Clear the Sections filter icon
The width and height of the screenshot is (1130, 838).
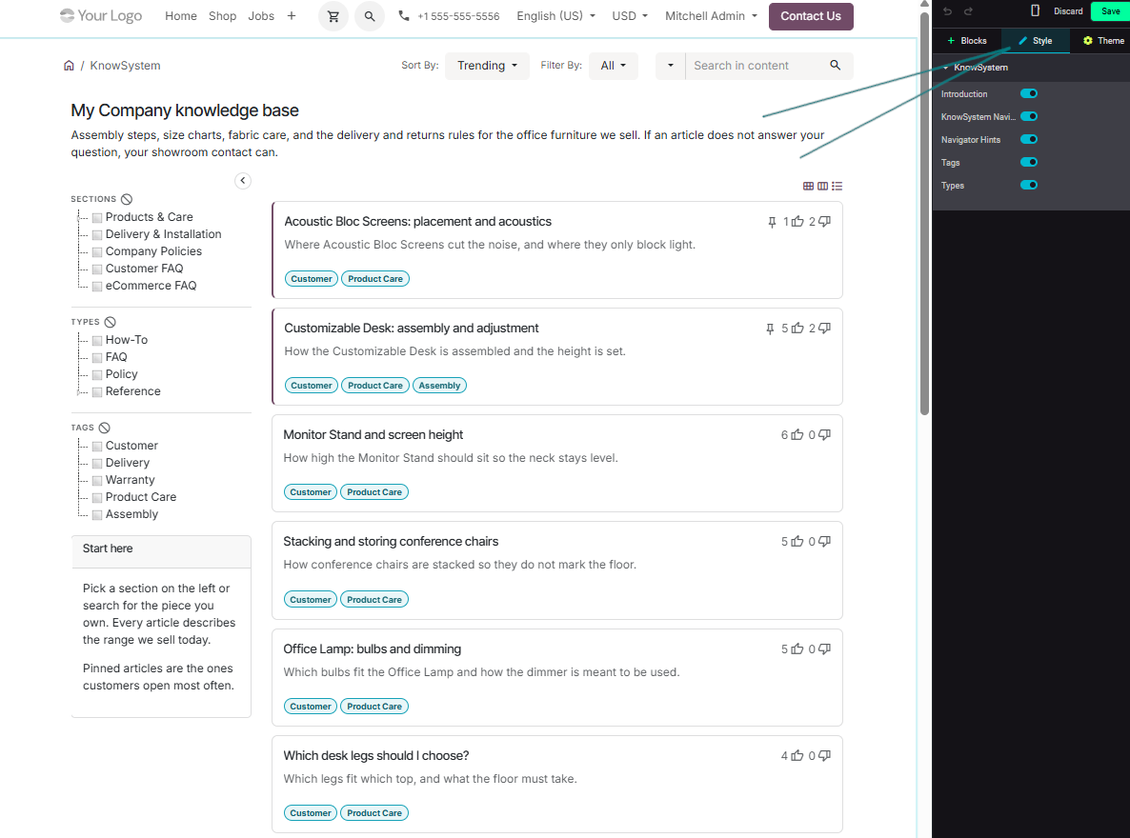127,199
